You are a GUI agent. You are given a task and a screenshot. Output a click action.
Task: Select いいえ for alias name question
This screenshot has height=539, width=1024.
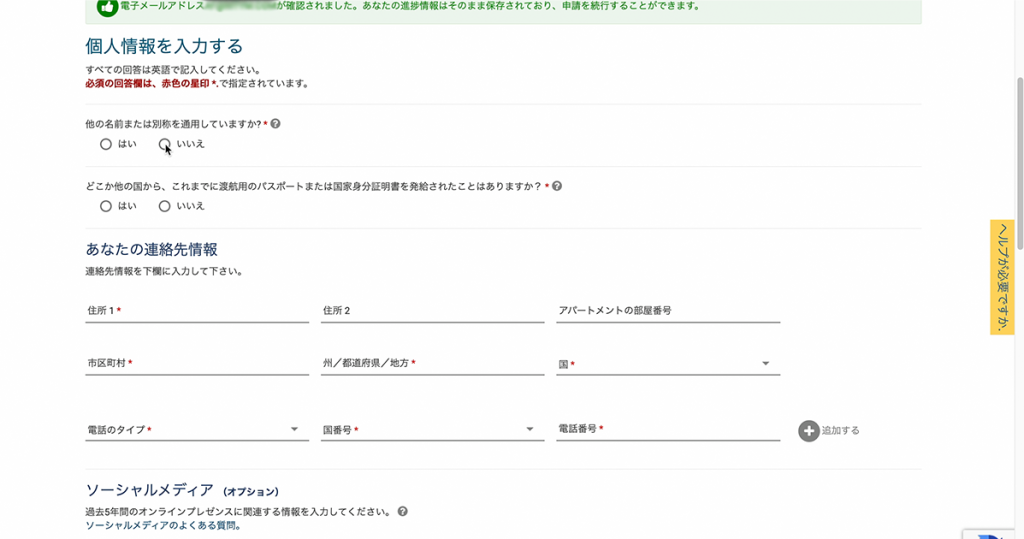coord(165,144)
